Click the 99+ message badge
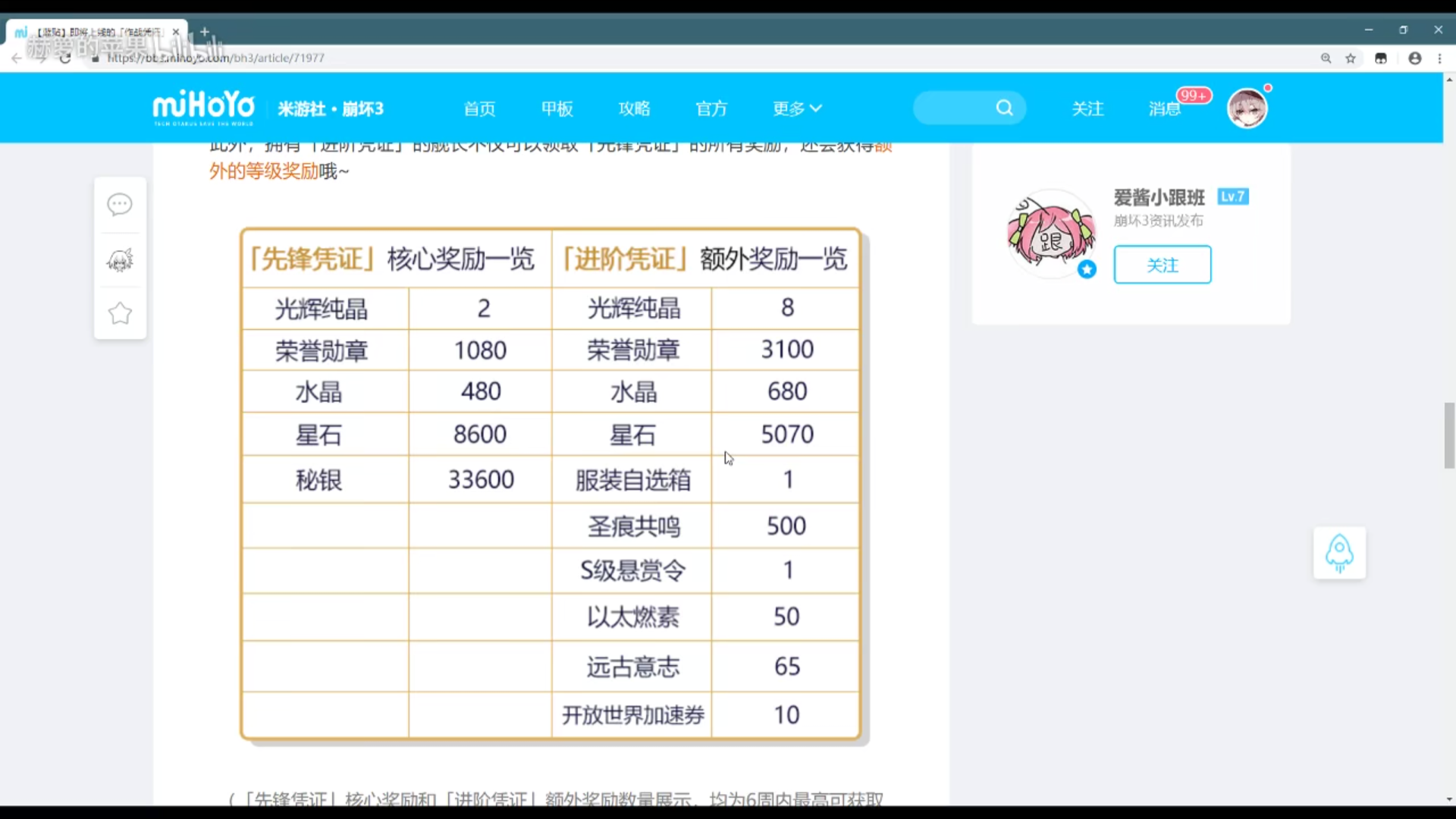Screen dimensions: 1456x819 point(1194,96)
